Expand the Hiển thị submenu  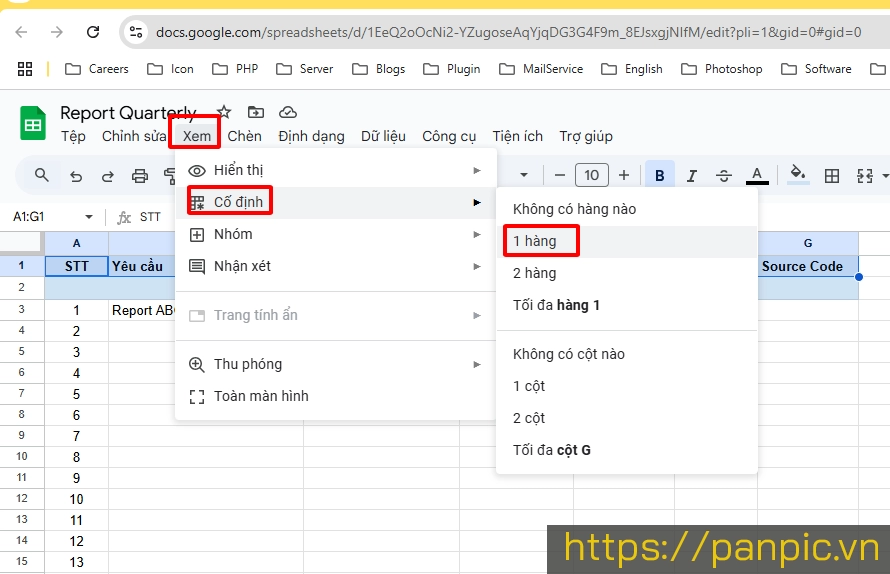[x=335, y=170]
